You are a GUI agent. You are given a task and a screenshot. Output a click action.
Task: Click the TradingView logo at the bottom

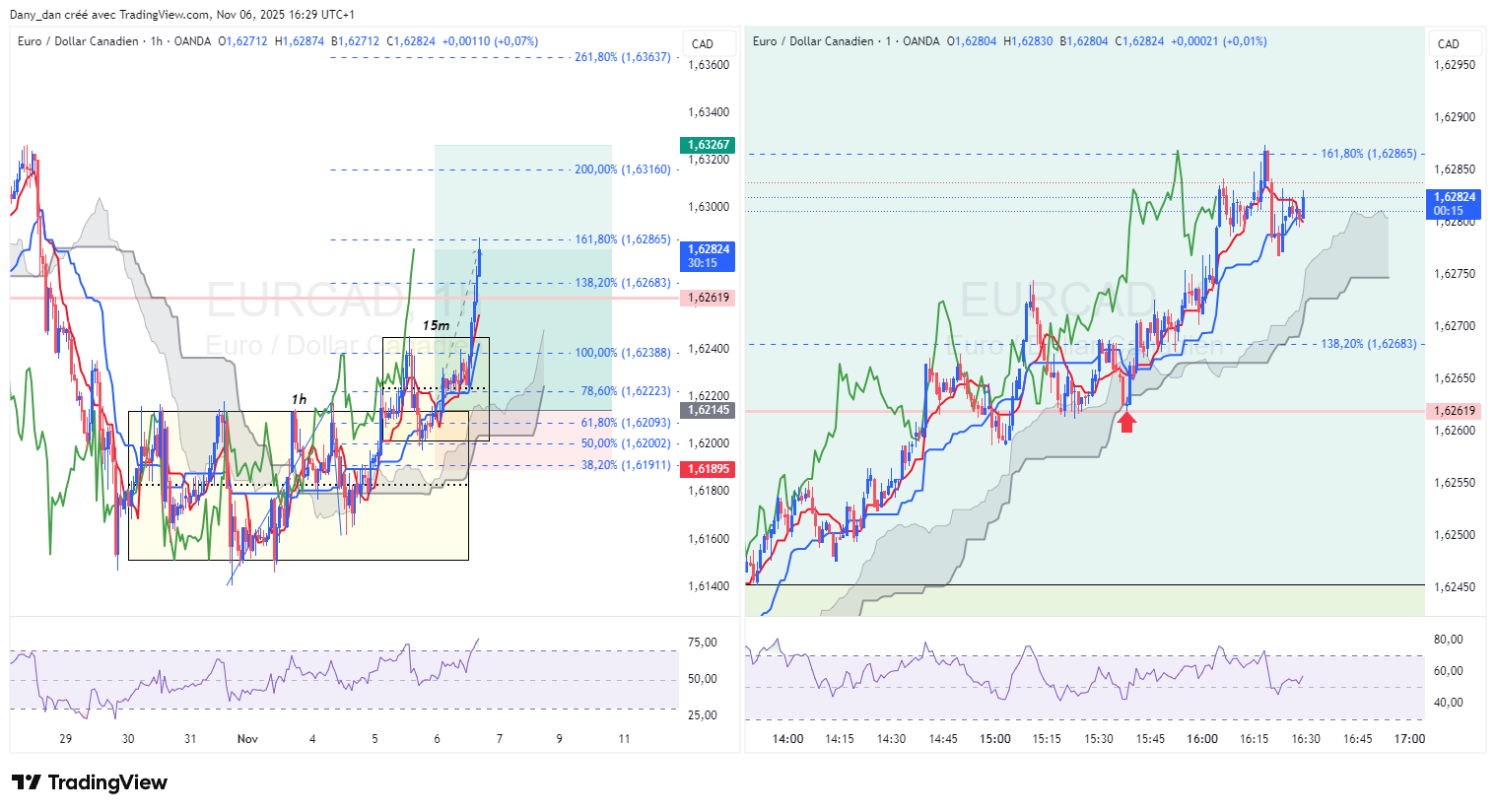tap(90, 782)
